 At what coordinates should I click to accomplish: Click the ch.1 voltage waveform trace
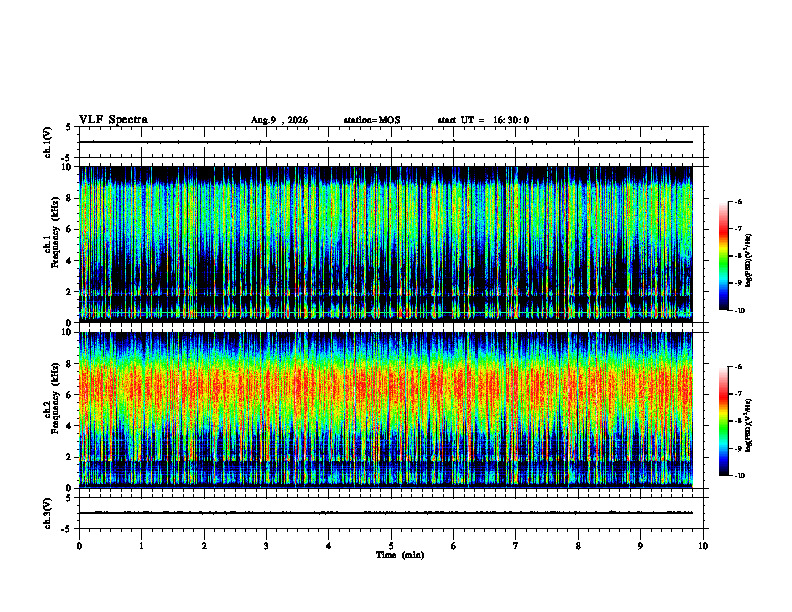point(385,142)
